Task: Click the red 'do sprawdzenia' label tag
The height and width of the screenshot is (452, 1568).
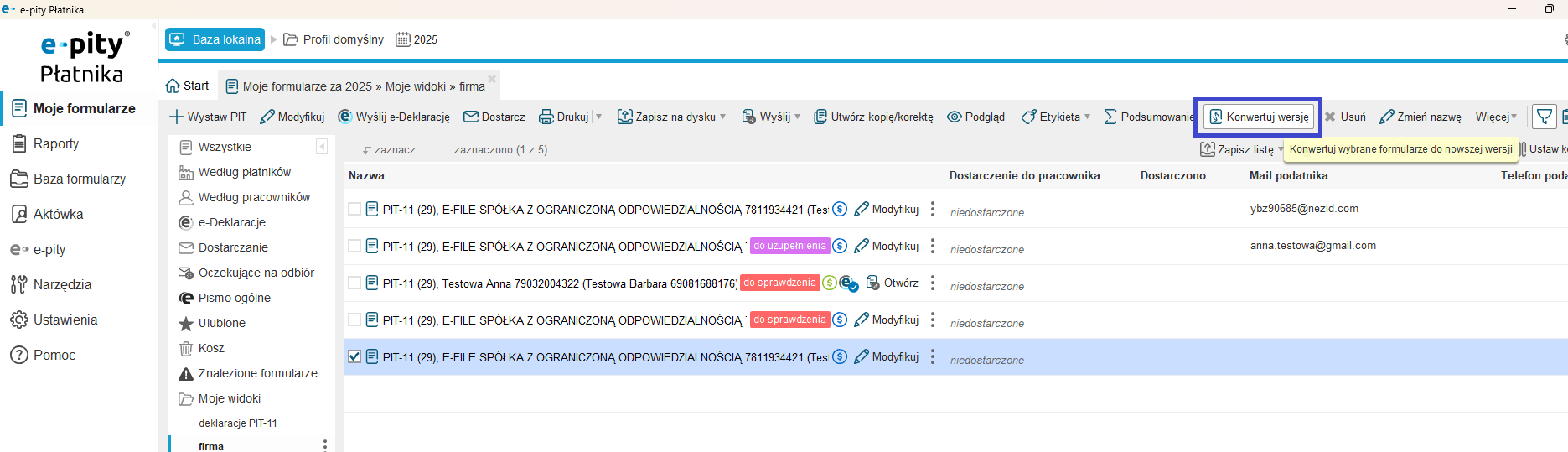Action: pyautogui.click(x=779, y=283)
